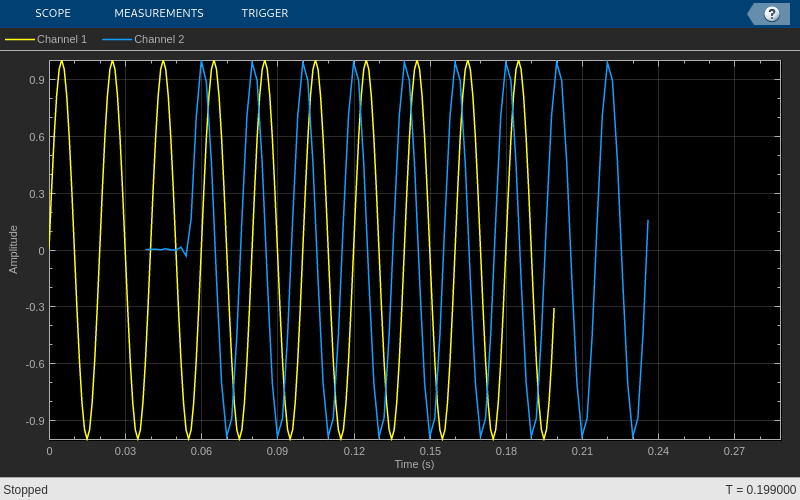Image resolution: width=800 pixels, height=500 pixels.
Task: Click the Stopped status text
Action: coord(26,490)
